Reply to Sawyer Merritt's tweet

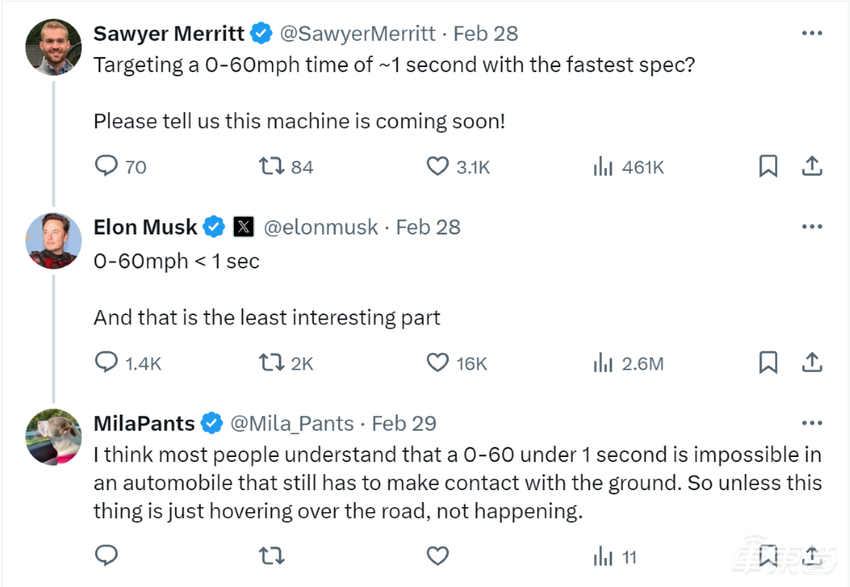107,166
